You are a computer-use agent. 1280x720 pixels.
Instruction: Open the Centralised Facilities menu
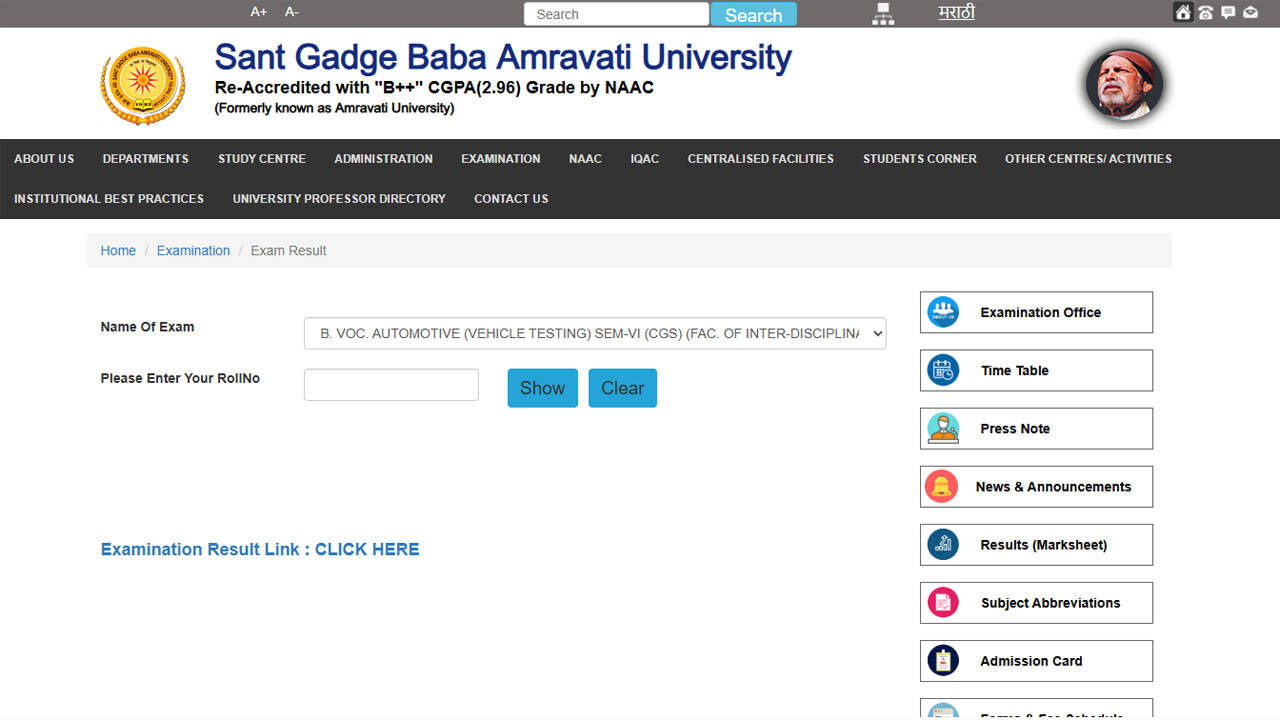tap(761, 158)
